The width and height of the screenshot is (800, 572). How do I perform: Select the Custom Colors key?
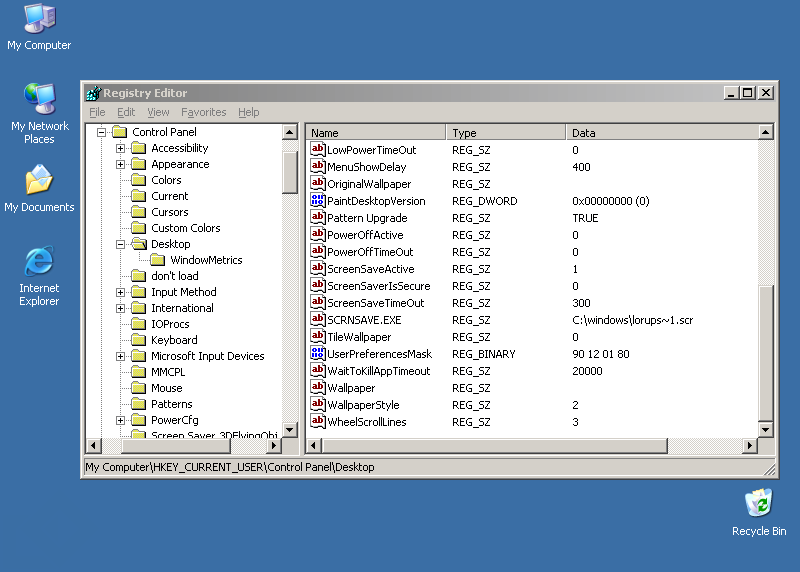coord(186,228)
